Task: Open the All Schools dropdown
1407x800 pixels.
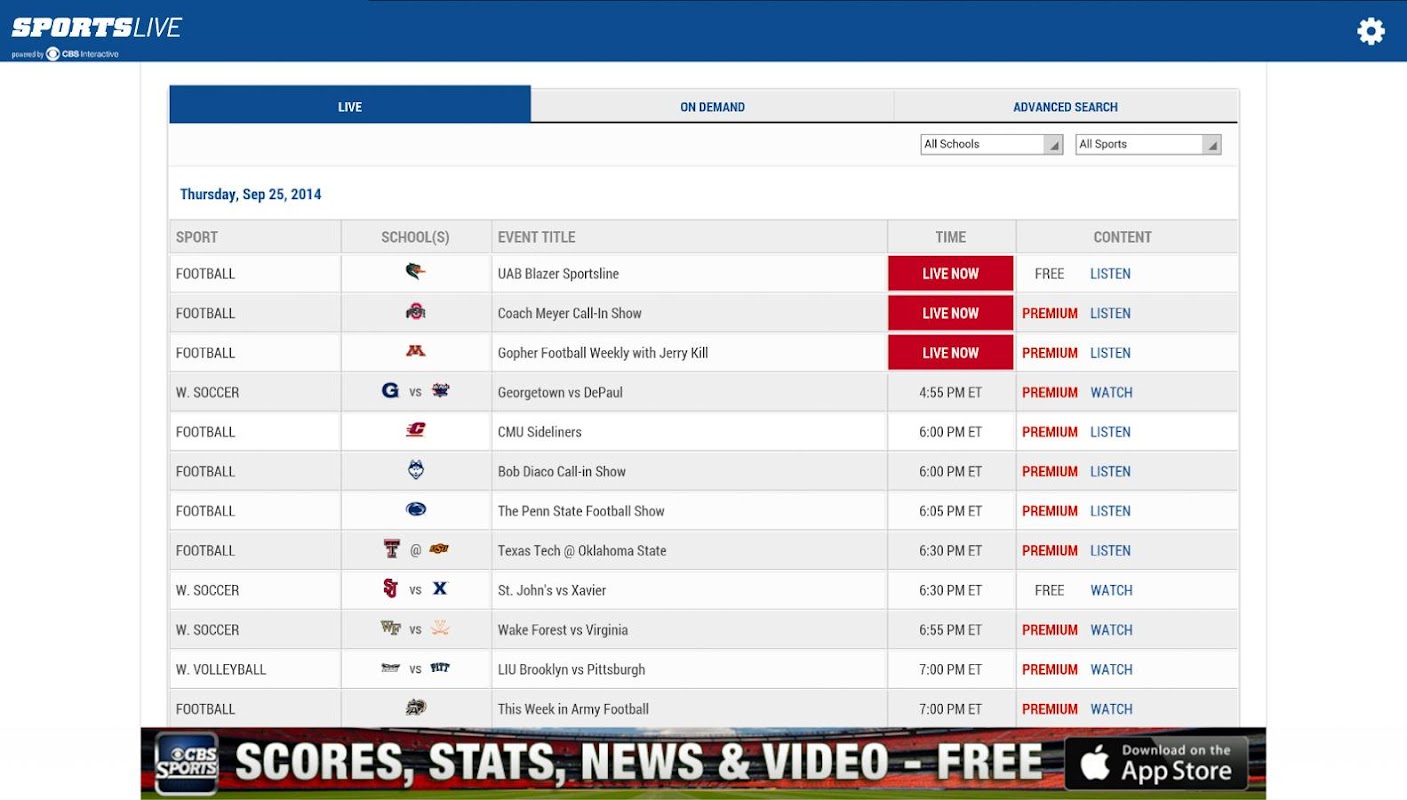Action: click(991, 144)
